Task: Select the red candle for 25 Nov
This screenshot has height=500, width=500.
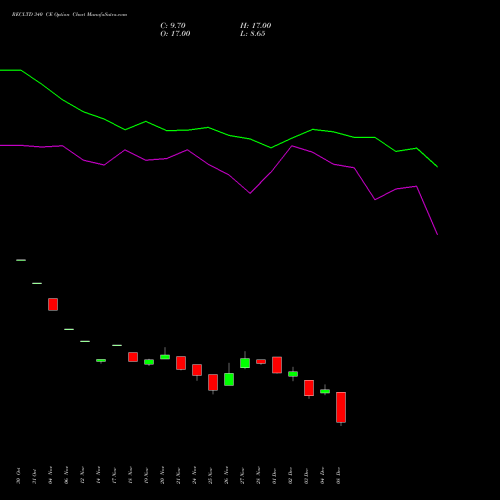Action: click(213, 382)
